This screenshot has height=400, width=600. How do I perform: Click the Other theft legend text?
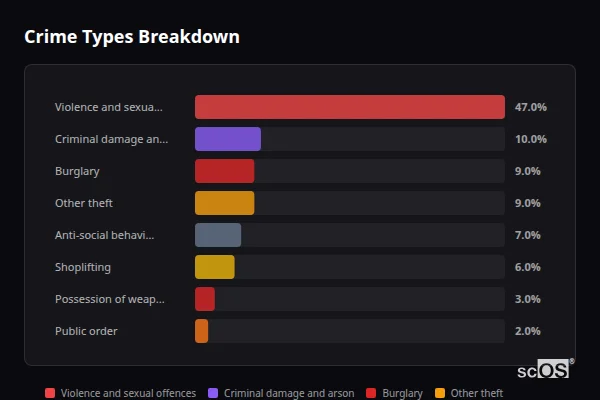[x=477, y=394]
